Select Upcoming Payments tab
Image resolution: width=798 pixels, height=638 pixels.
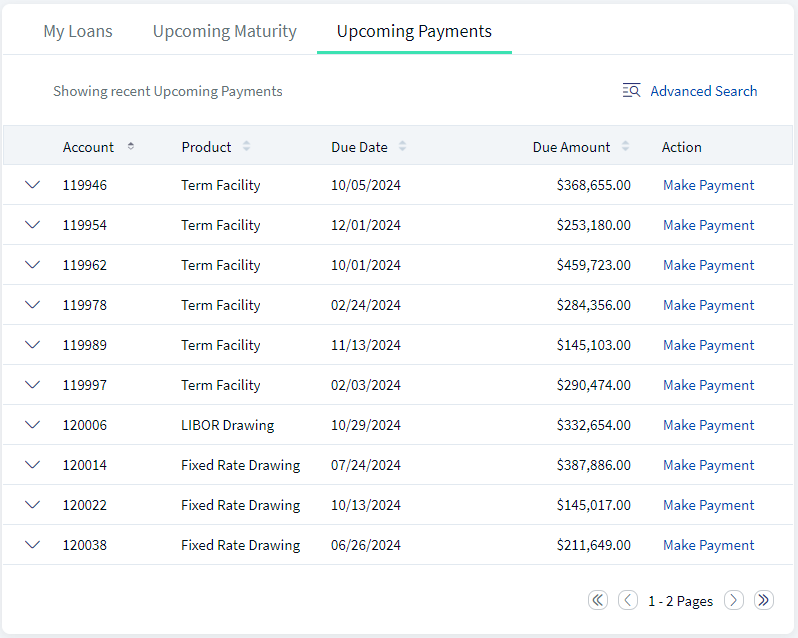(x=414, y=32)
